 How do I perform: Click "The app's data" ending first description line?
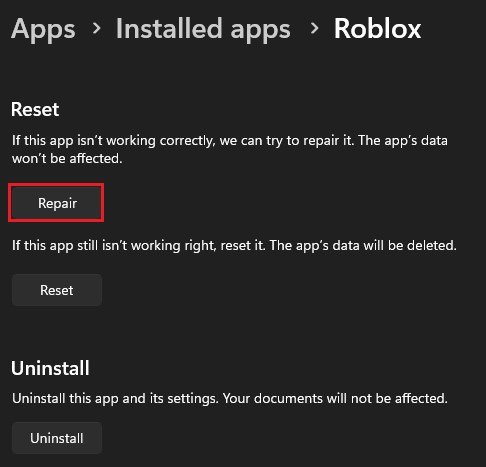tap(403, 141)
